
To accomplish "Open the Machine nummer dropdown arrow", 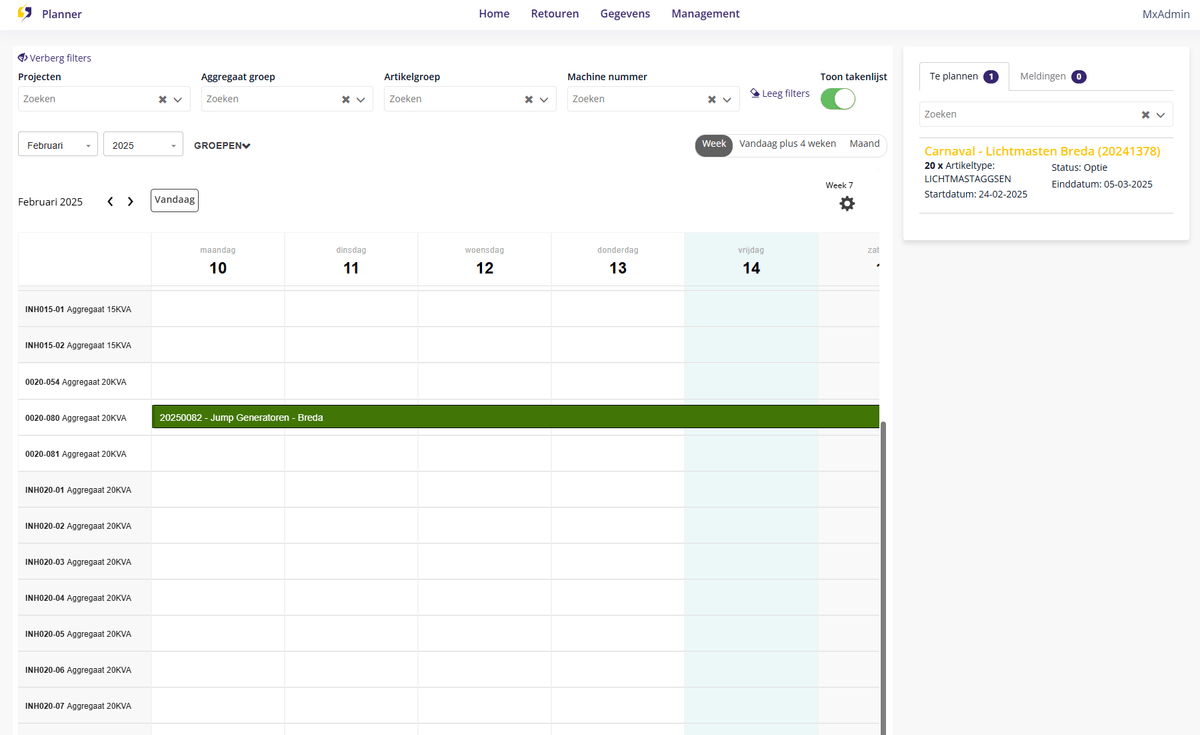I will pyautogui.click(x=727, y=99).
